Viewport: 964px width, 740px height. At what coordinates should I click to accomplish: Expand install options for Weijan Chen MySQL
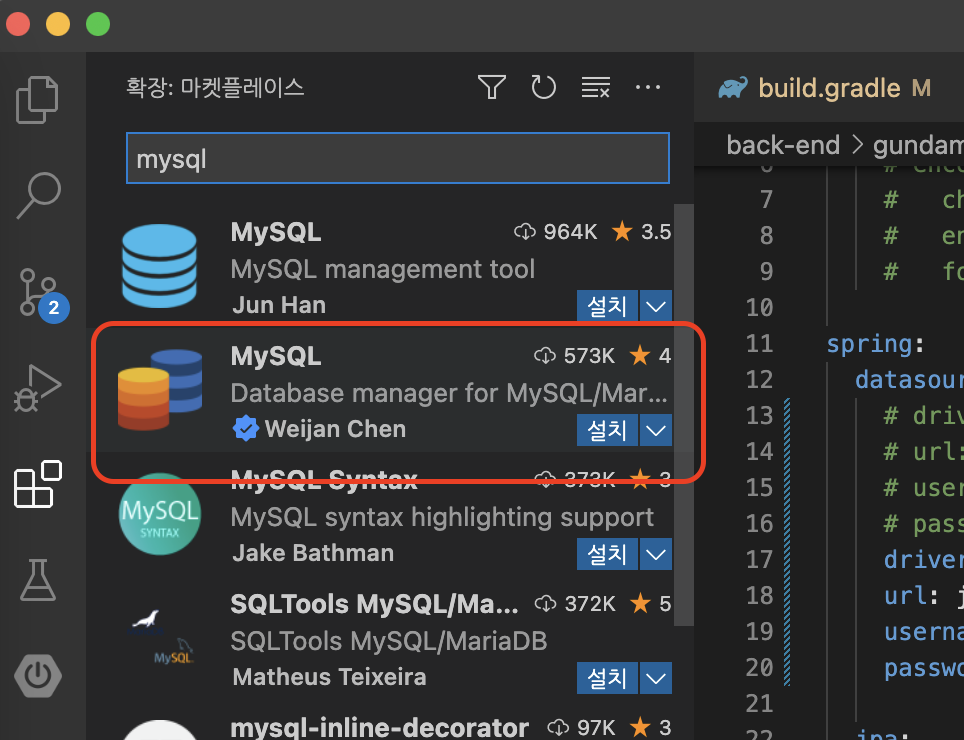656,430
